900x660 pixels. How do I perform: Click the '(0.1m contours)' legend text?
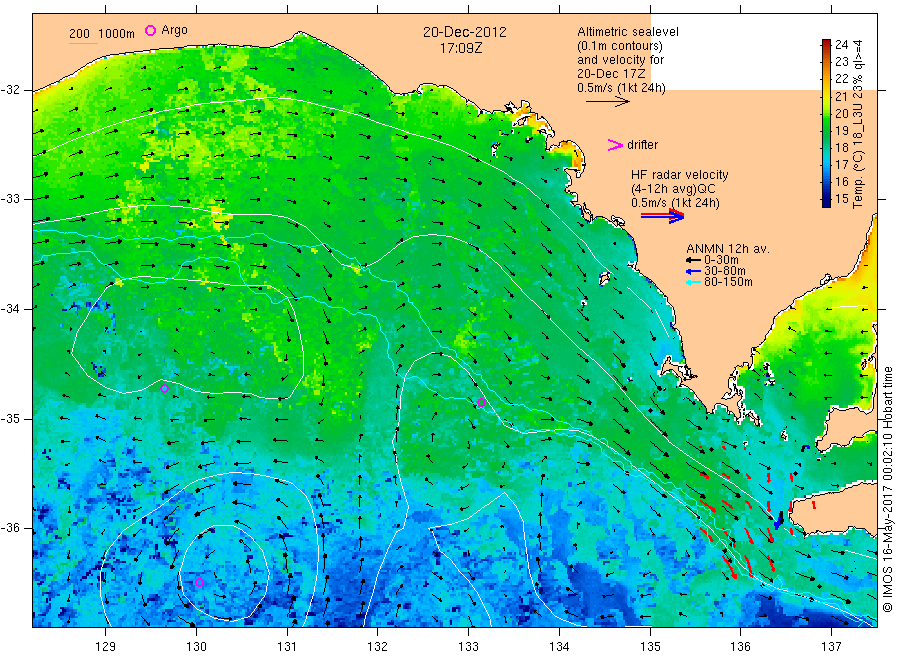(620, 46)
